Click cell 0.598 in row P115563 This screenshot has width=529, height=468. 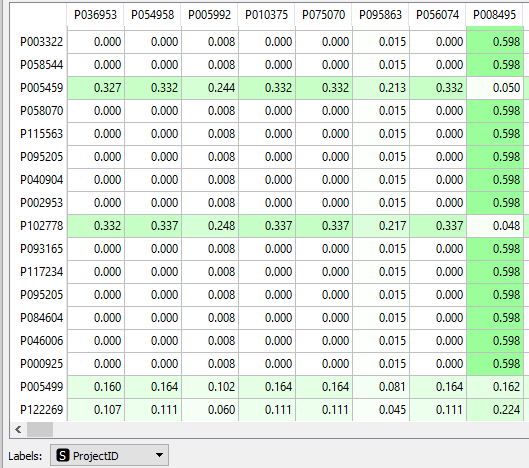pos(495,134)
